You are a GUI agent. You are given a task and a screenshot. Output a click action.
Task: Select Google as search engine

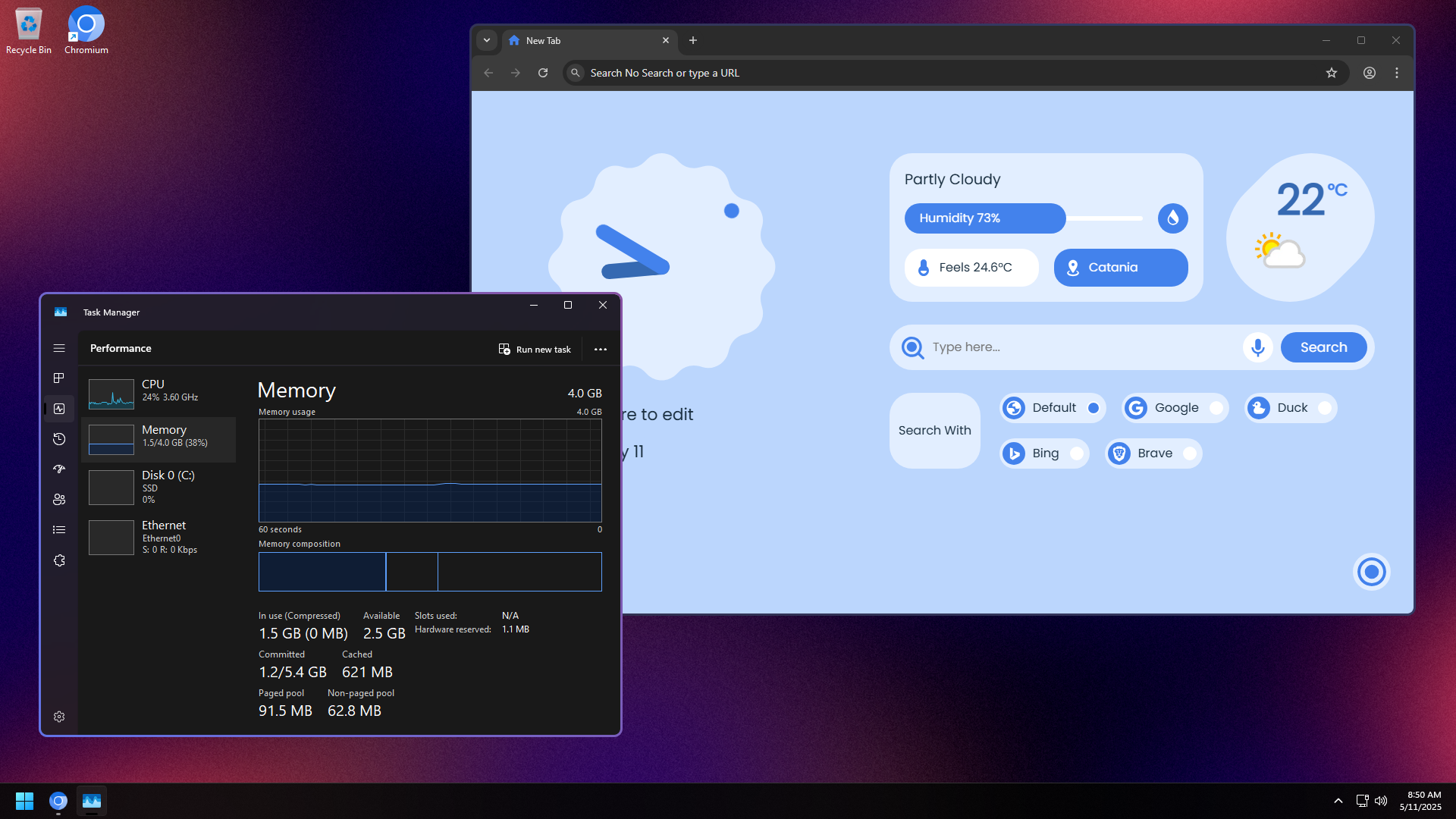(x=1175, y=408)
